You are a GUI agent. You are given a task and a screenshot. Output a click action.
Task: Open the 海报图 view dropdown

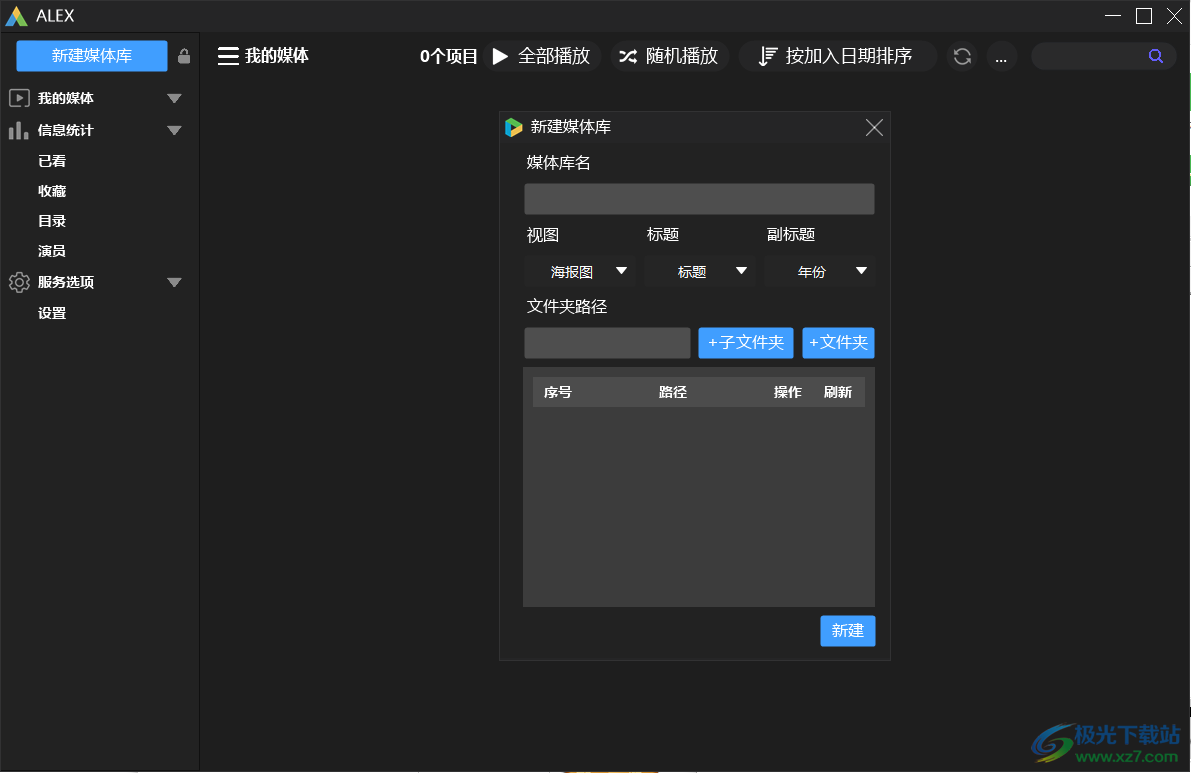point(580,271)
